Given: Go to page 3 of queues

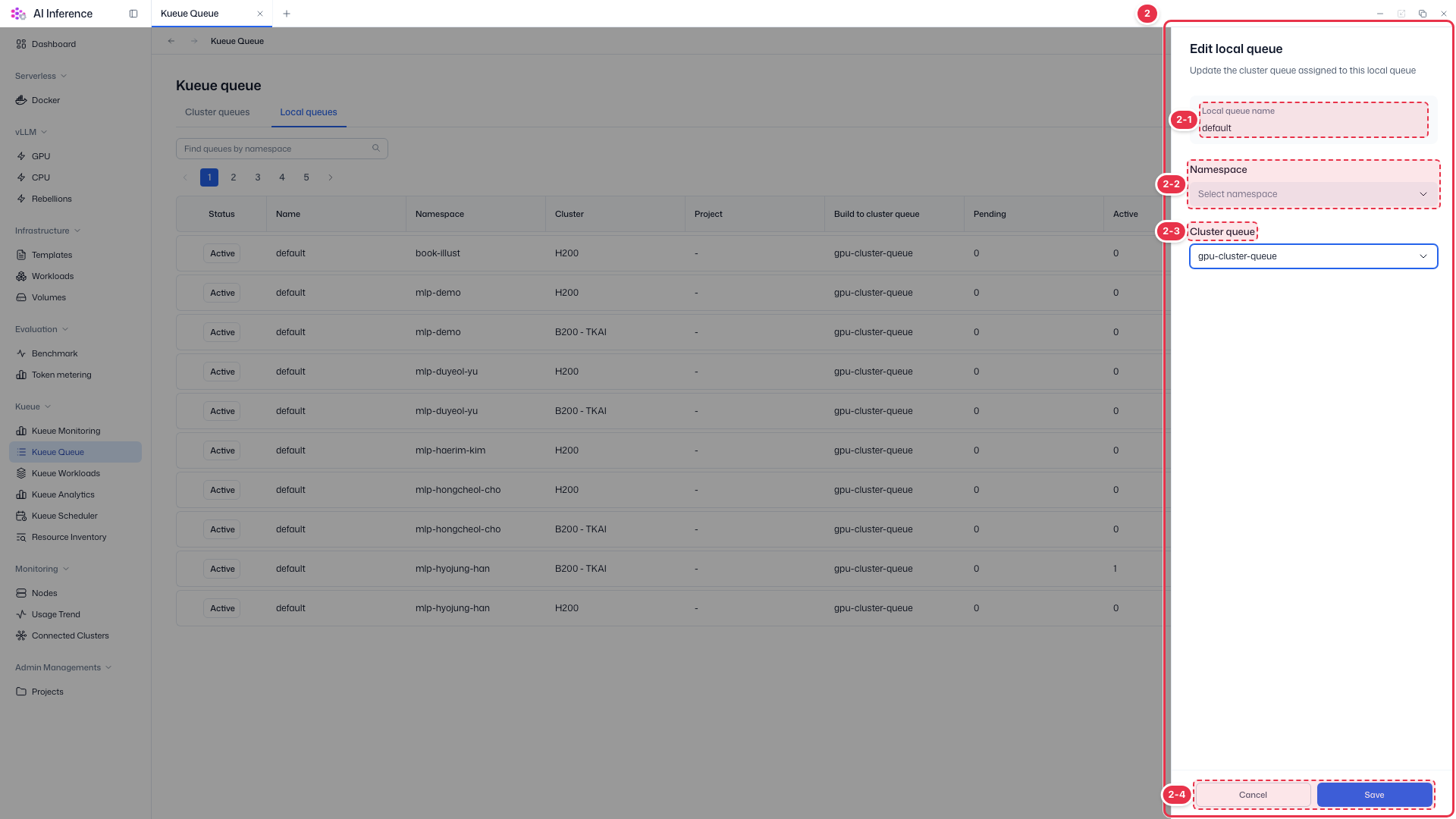Looking at the screenshot, I should (x=258, y=177).
